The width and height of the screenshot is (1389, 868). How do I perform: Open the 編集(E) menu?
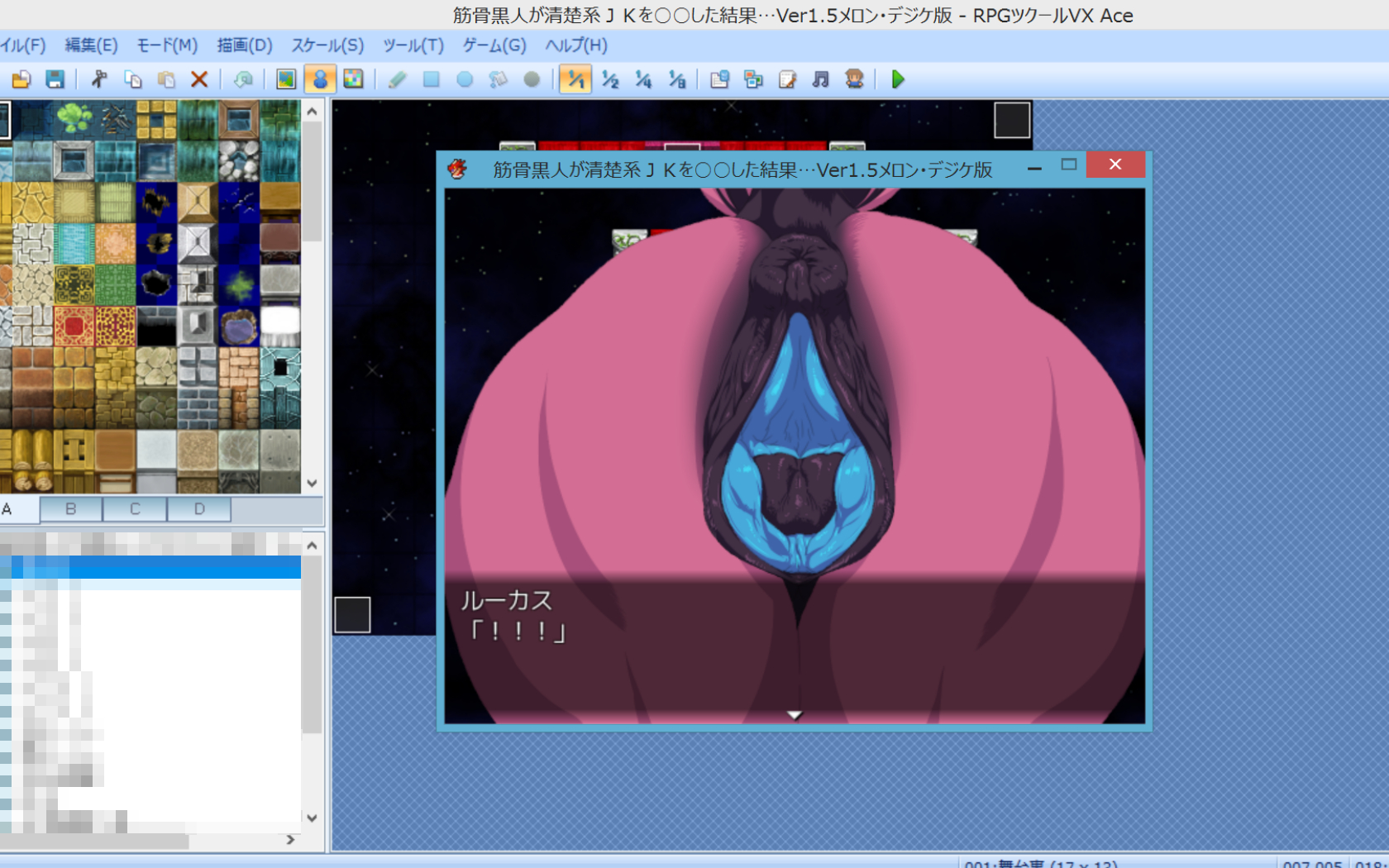(x=92, y=45)
